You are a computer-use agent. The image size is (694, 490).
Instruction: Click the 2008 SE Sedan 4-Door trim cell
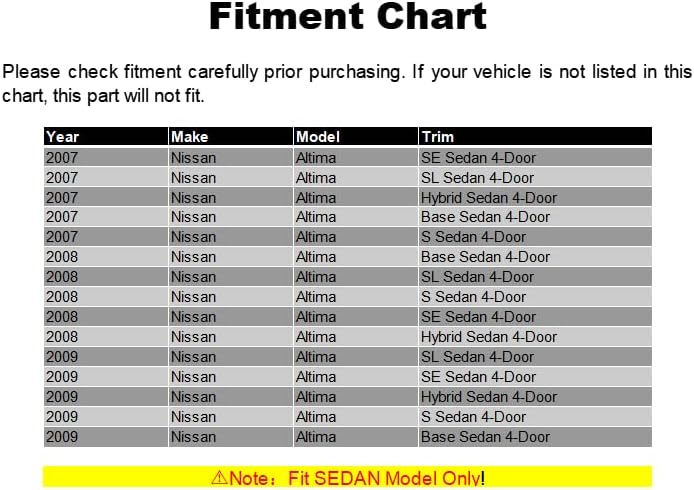[x=535, y=317]
